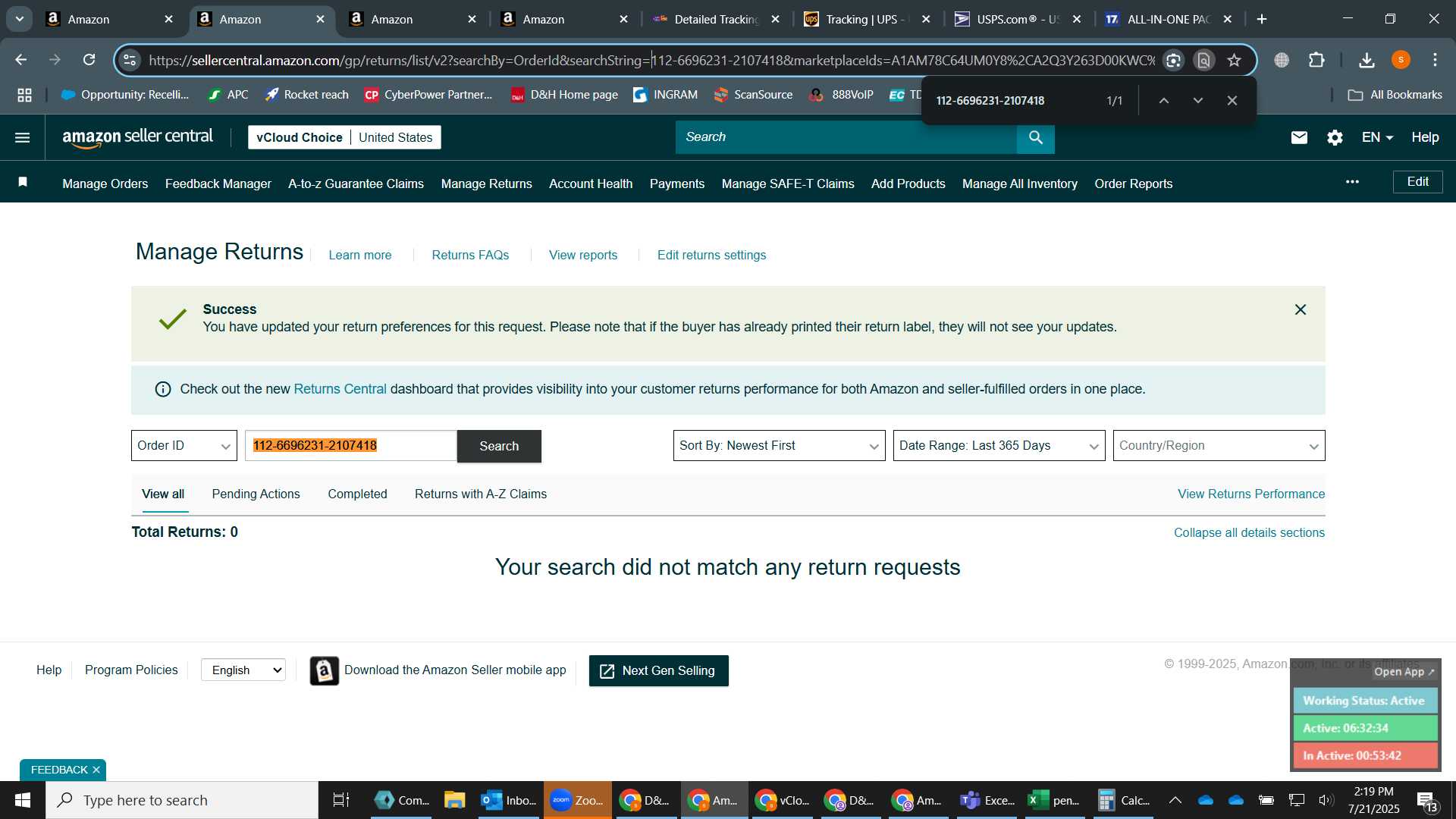Go to next find-in-page match
Viewport: 1456px width, 819px height.
click(x=1197, y=100)
